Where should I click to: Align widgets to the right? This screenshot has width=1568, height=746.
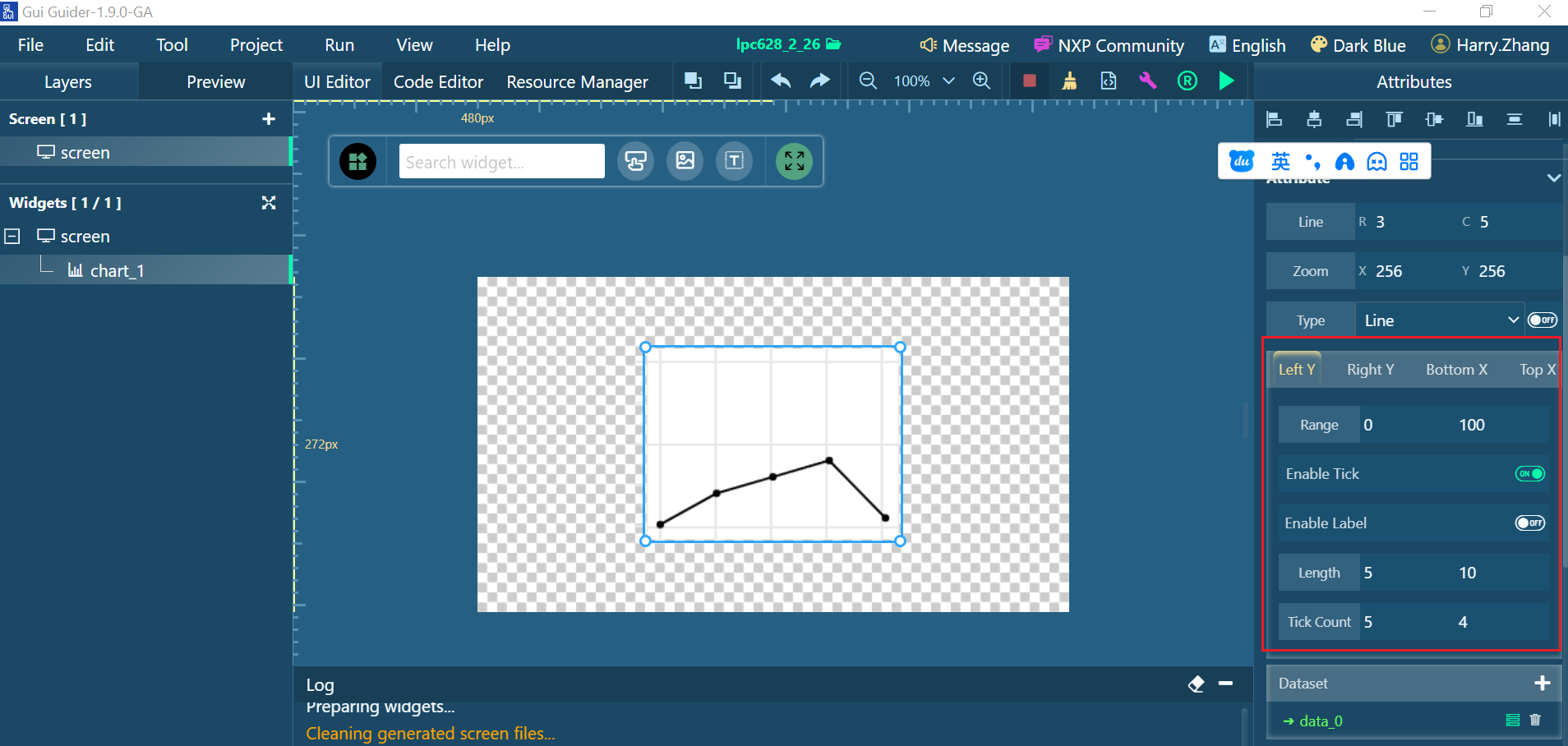click(1354, 119)
